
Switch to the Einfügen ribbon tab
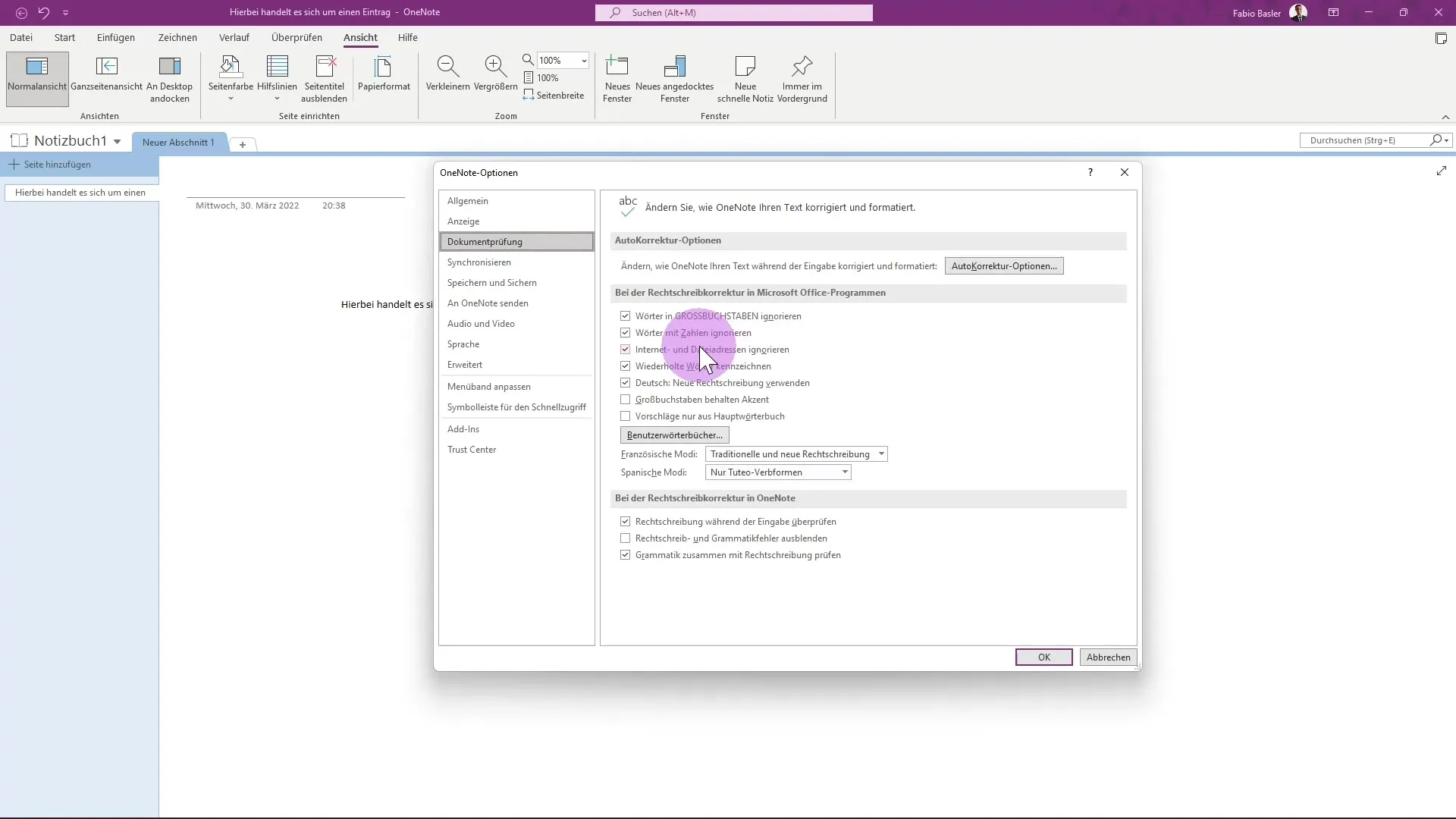coord(116,37)
